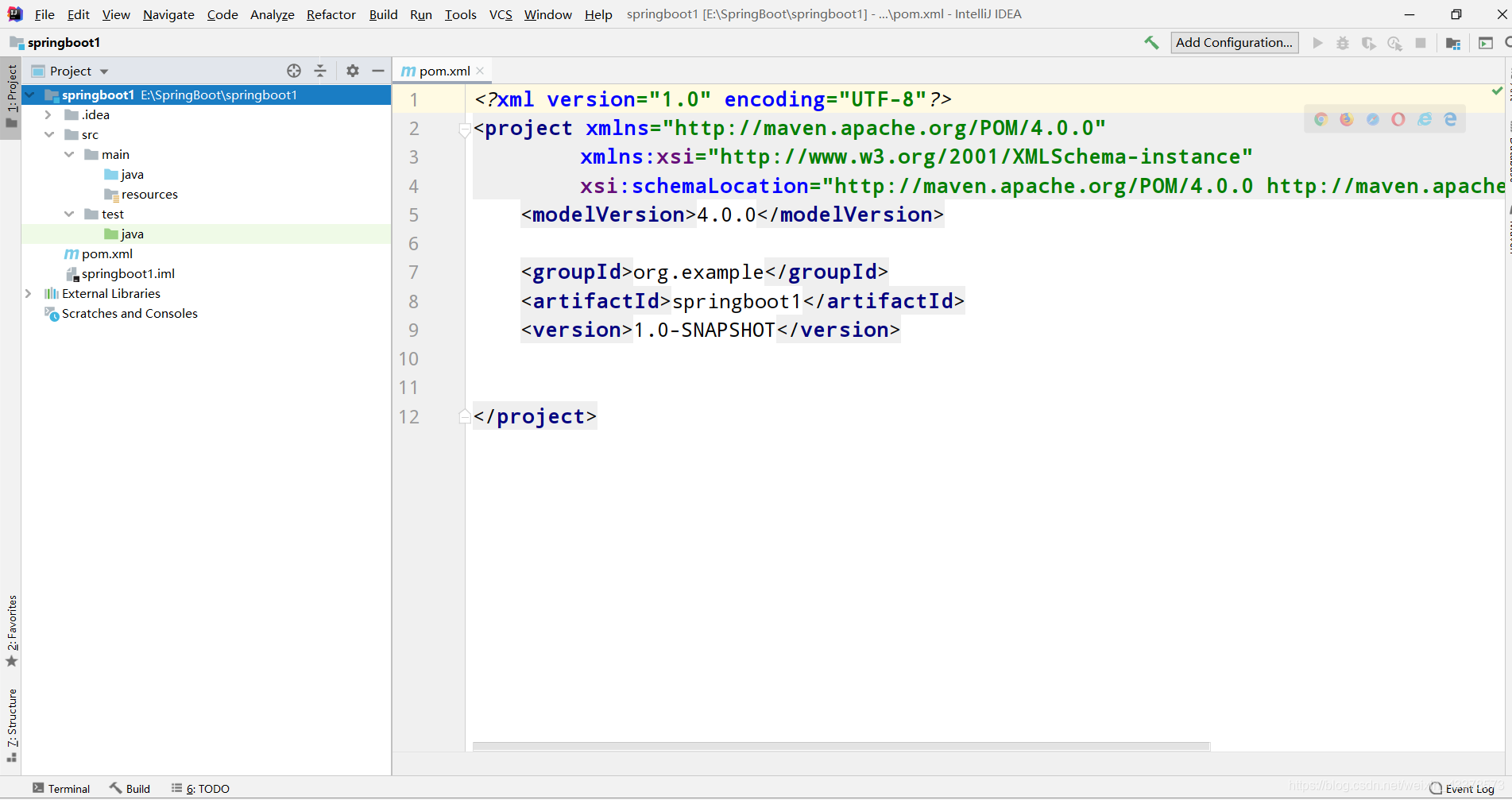
Task: Open the Analyze menu
Action: click(272, 14)
